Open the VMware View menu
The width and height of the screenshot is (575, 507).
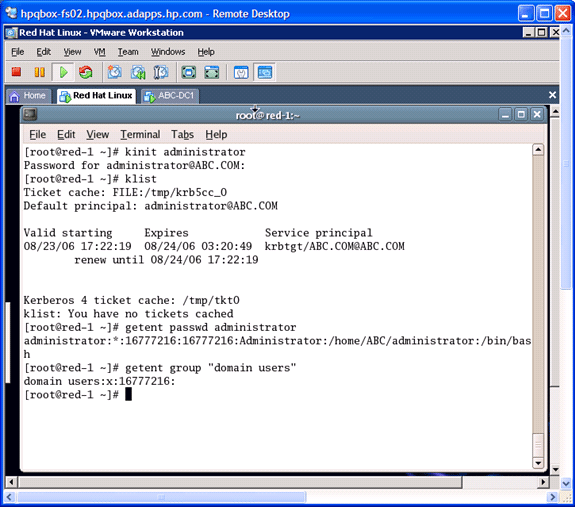[72, 52]
